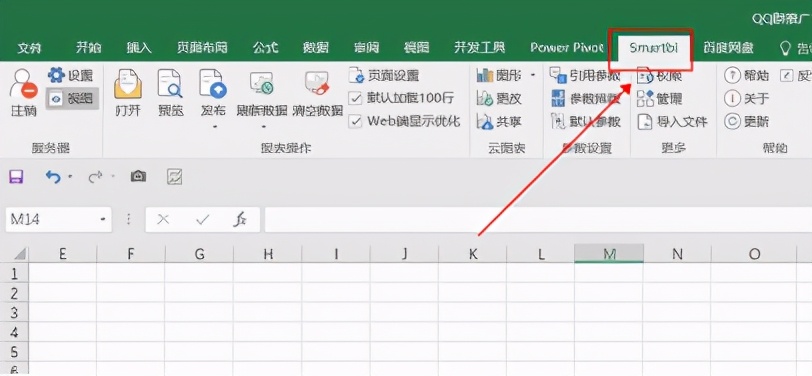The width and height of the screenshot is (812, 376).
Task: Toggle the 默认加载100行 checkbox
Action: pyautogui.click(x=356, y=98)
